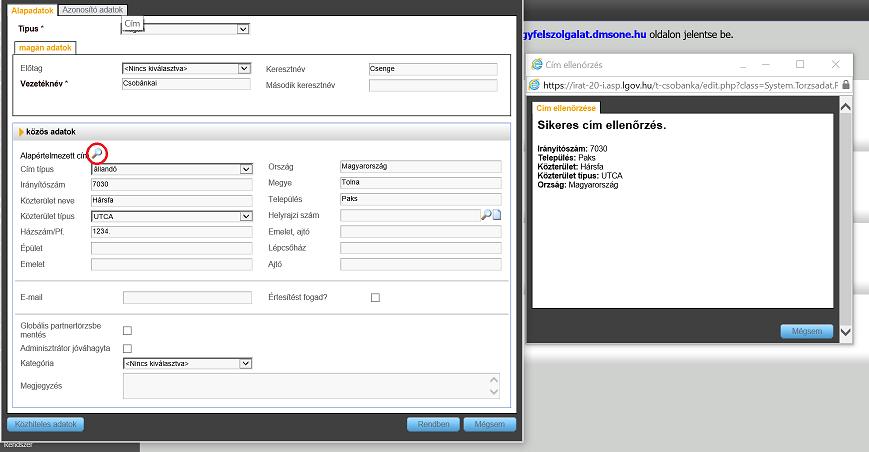Select the Alapadatok tab
Screen dimensions: 869x452
[32, 11]
